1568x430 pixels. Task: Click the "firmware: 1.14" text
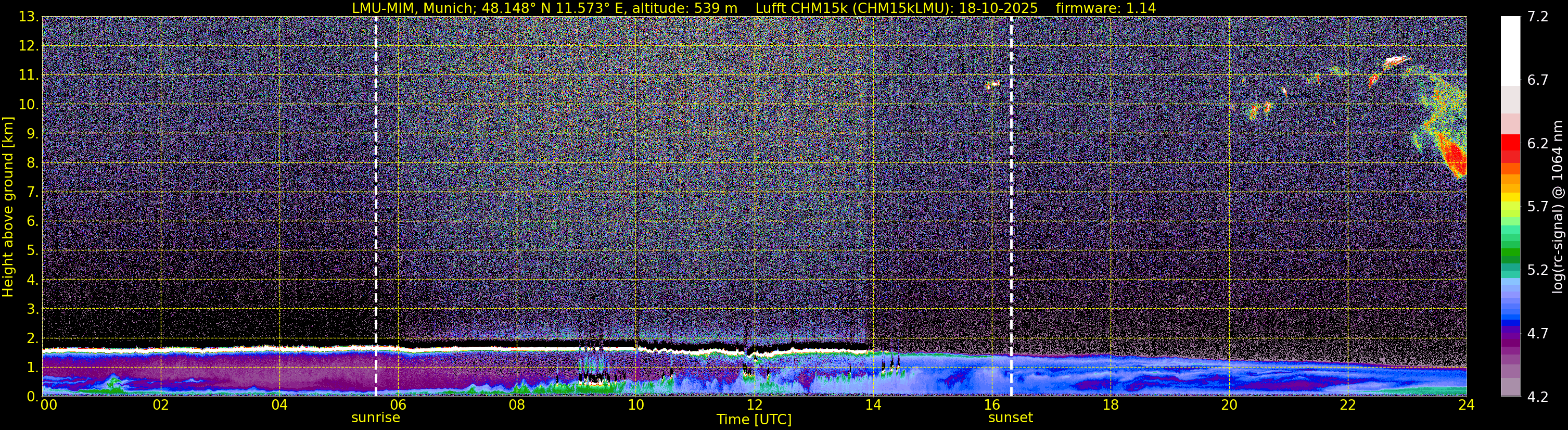pyautogui.click(x=1105, y=8)
